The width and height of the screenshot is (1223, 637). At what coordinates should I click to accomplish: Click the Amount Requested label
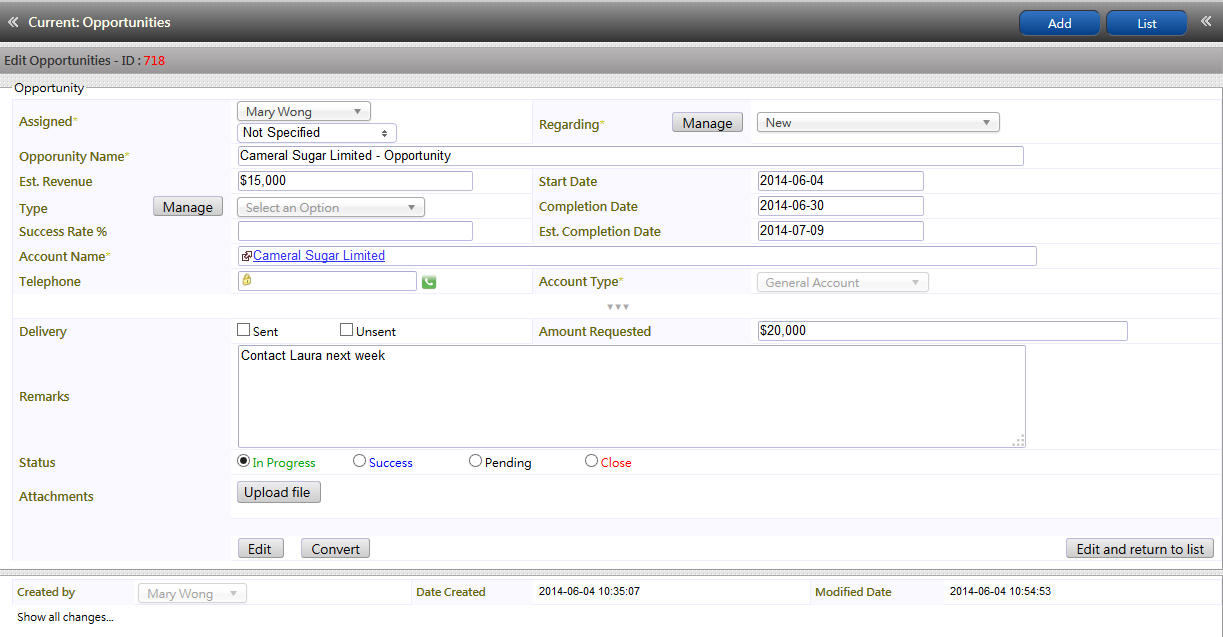tap(595, 332)
